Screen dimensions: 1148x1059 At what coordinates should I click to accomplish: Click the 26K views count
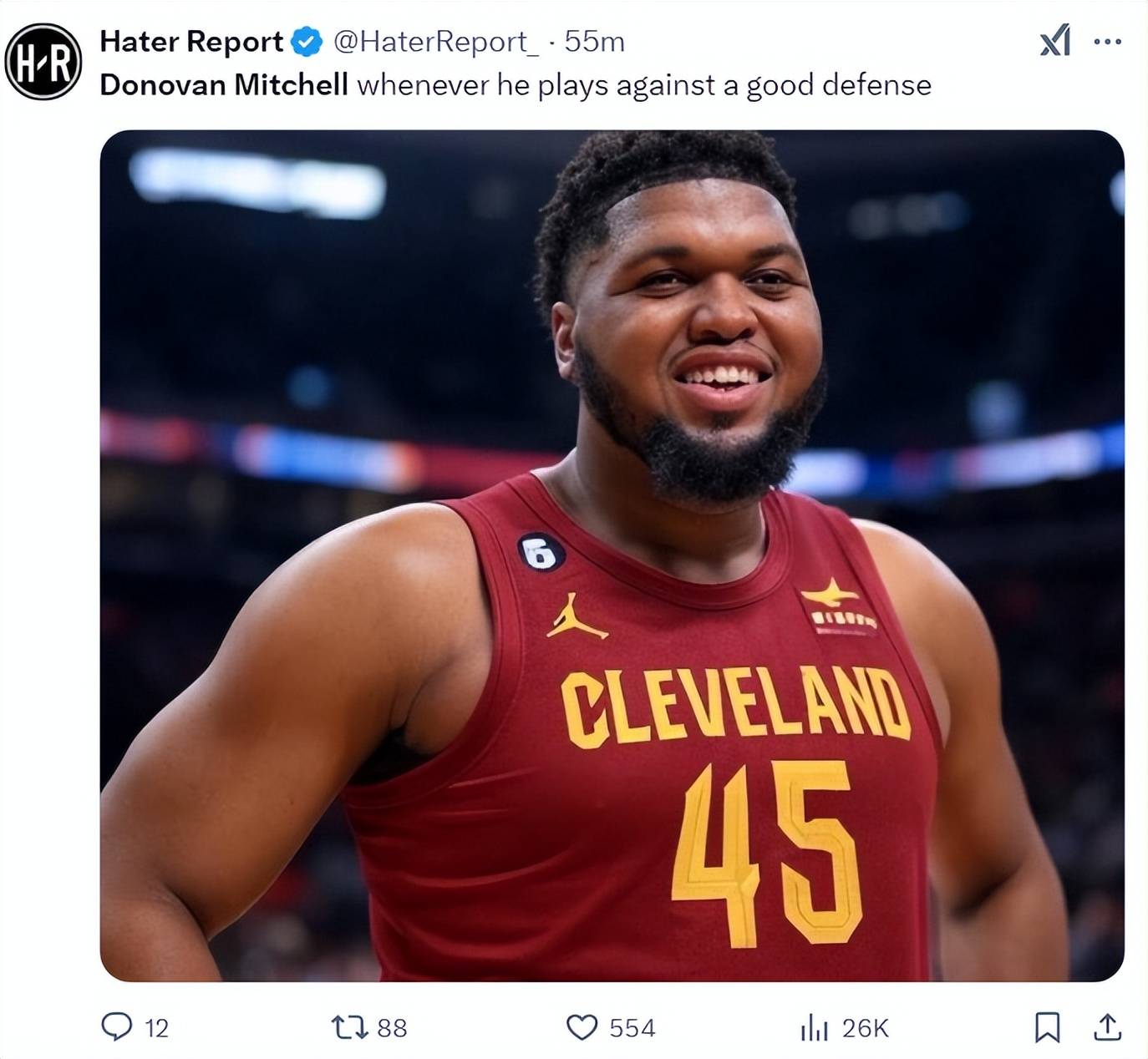coord(865,1027)
